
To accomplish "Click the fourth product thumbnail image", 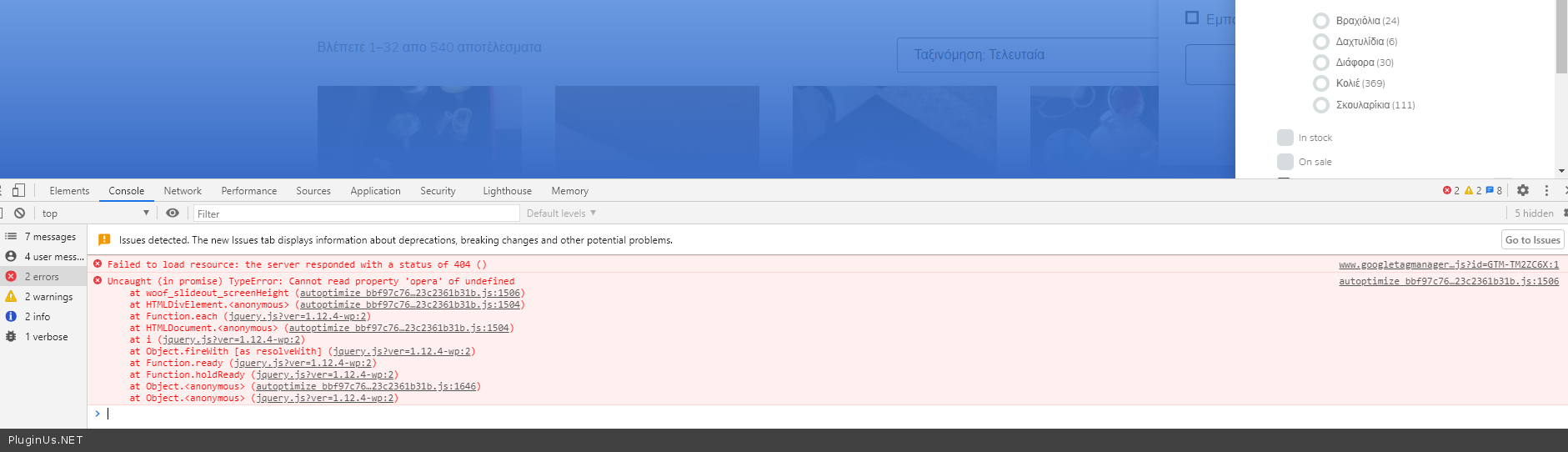I will pos(1094,132).
